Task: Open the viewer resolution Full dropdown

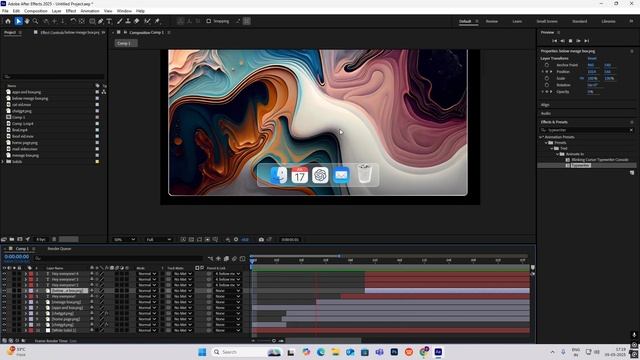Action: [158, 240]
